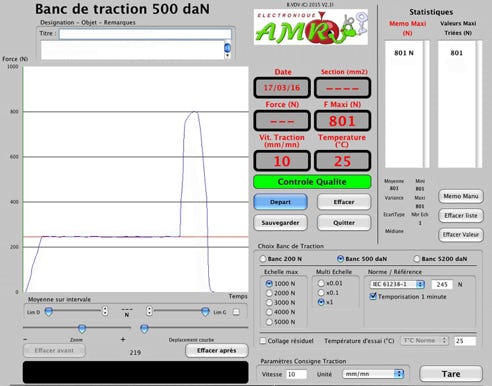
Task: Click the Lim G slider handle
Action: pyautogui.click(x=205, y=312)
